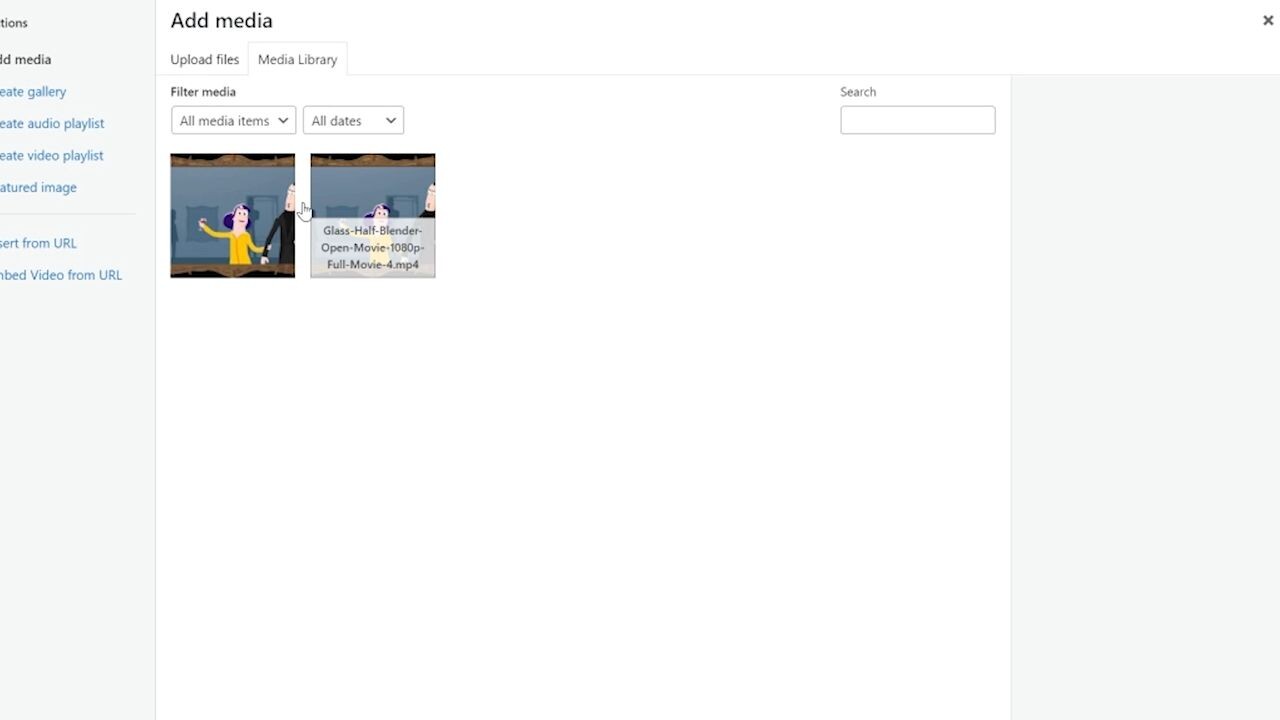Click the Add media dialog title
The height and width of the screenshot is (720, 1280).
coord(221,20)
